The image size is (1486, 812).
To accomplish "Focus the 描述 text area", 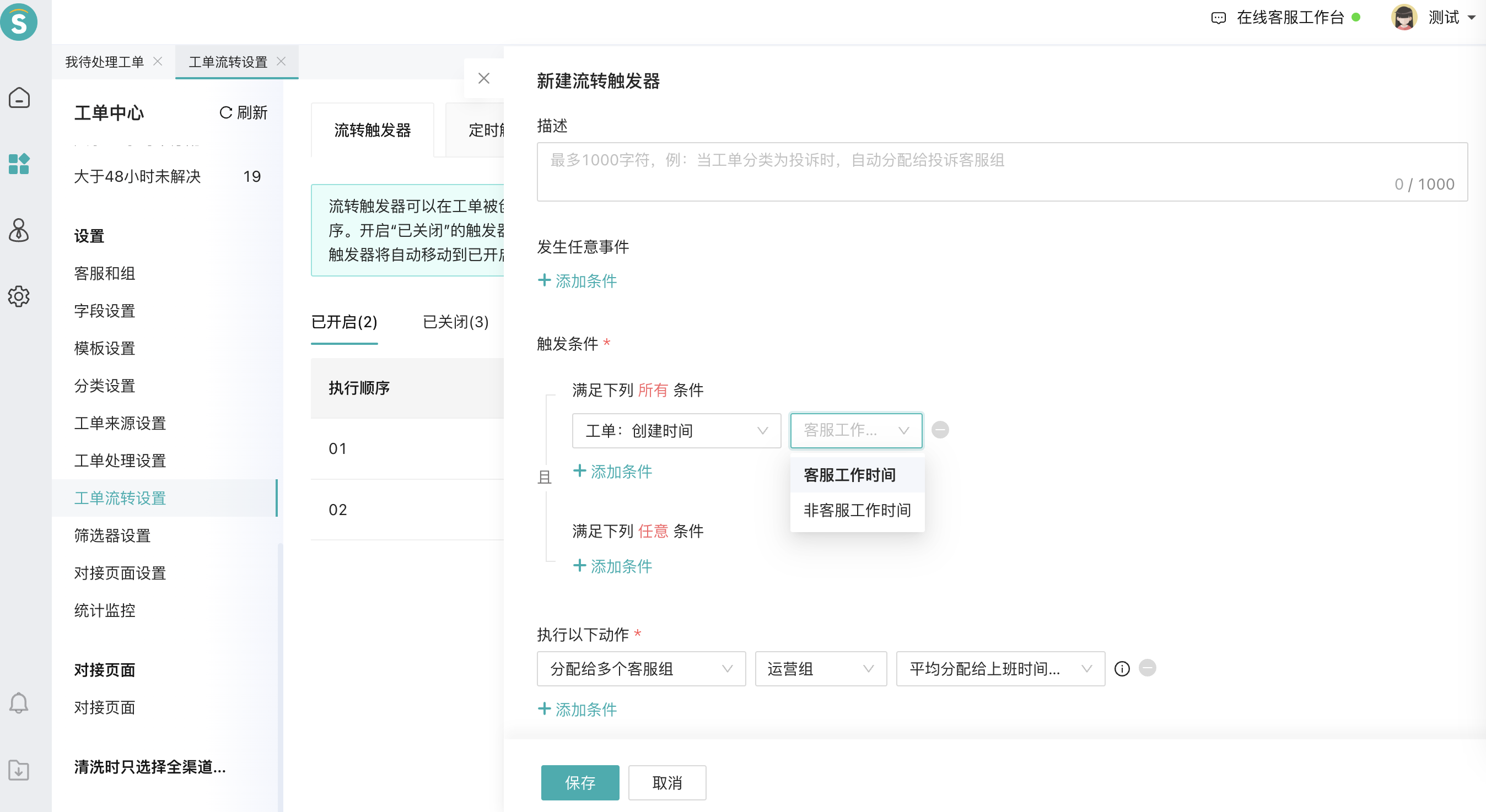I will coord(1002,172).
